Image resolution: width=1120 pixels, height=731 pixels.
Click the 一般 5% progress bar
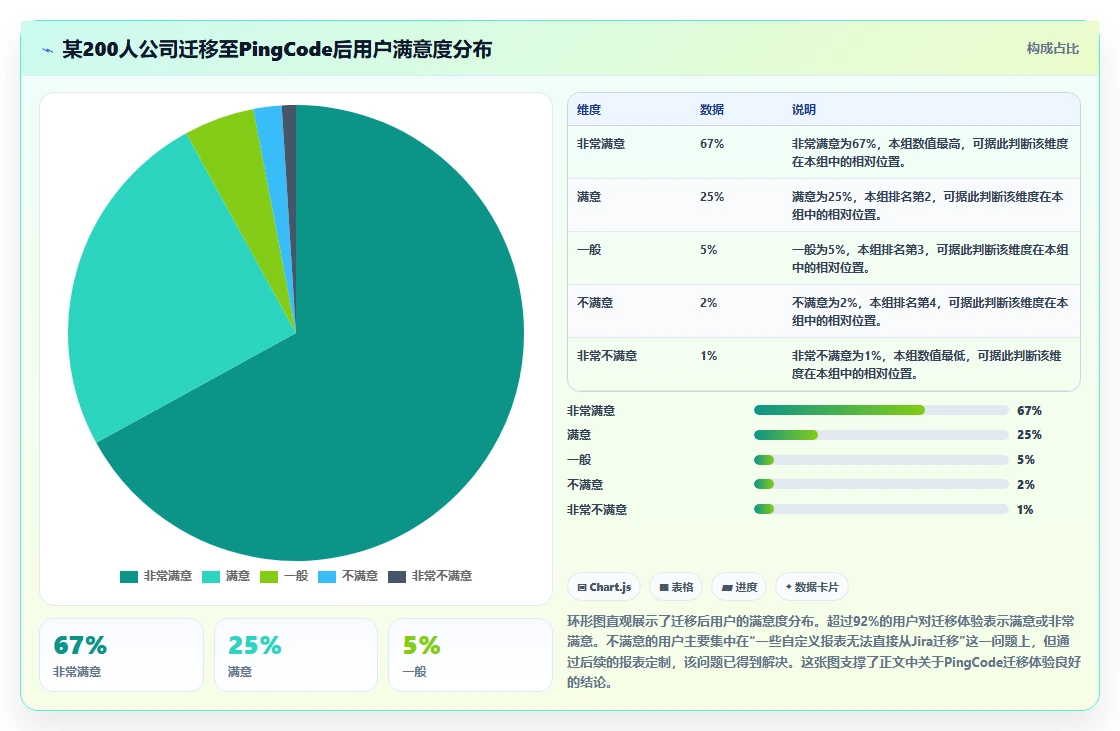coord(881,460)
